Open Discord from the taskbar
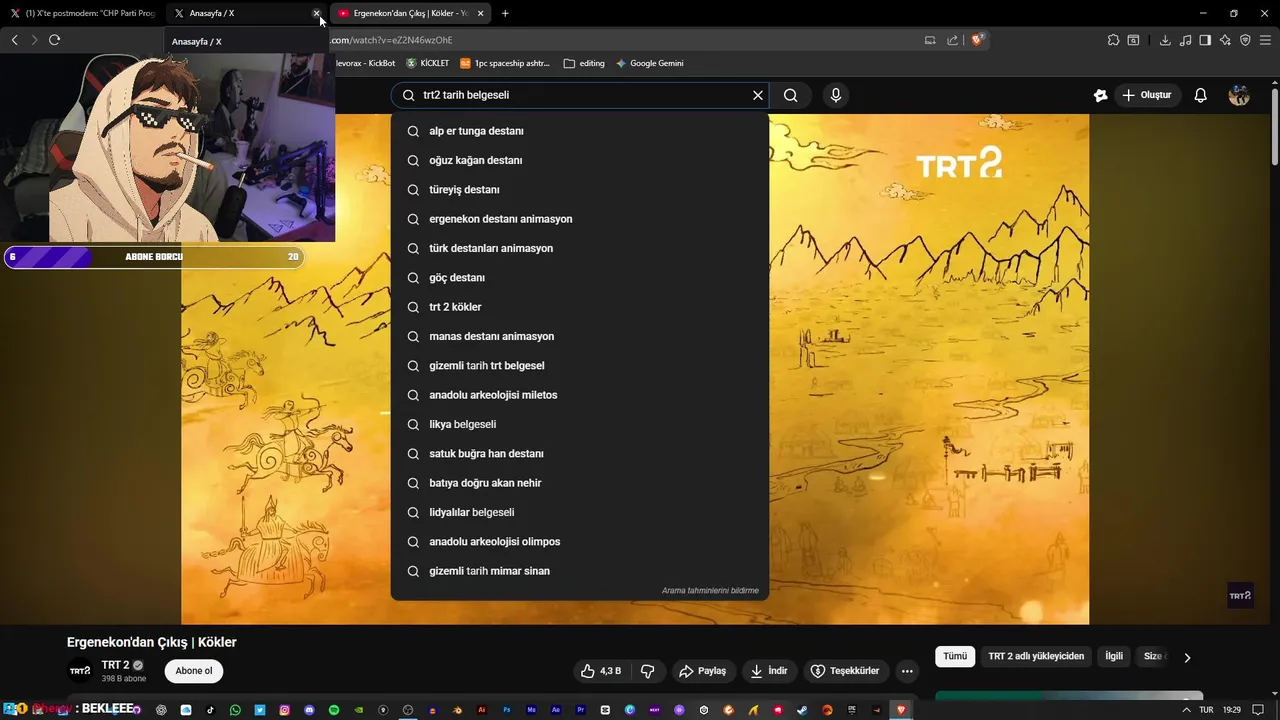Screen dimensions: 1280x720 pos(309,710)
